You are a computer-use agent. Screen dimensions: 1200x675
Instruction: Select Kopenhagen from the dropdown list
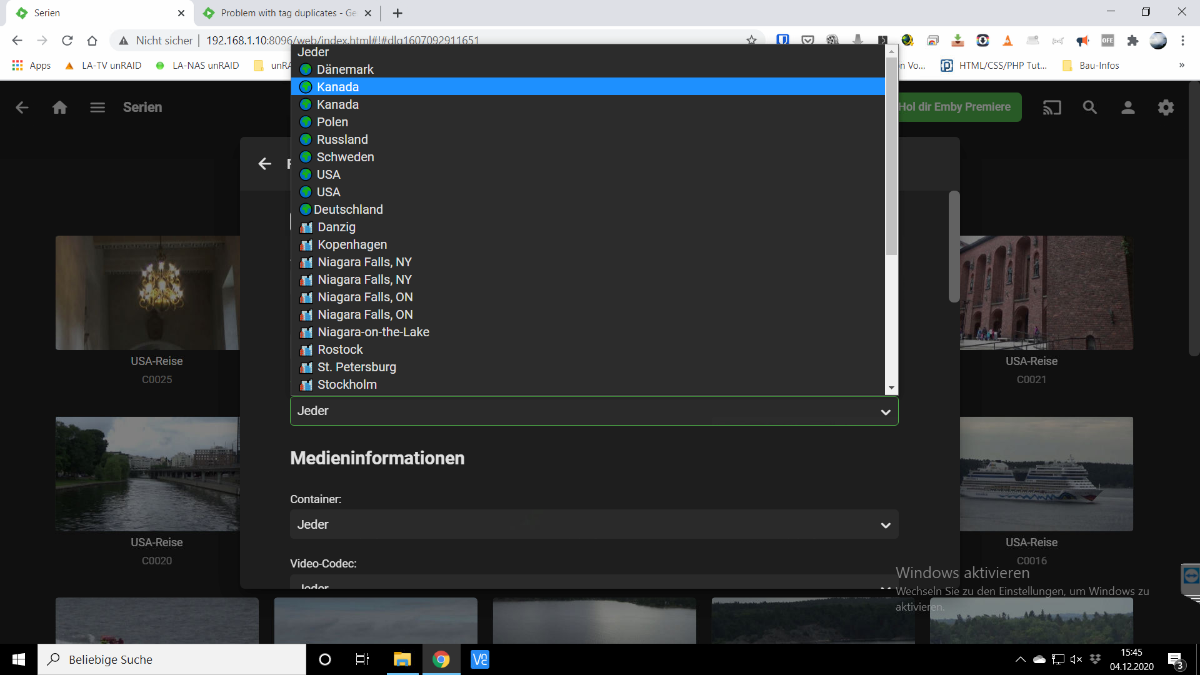coord(588,244)
